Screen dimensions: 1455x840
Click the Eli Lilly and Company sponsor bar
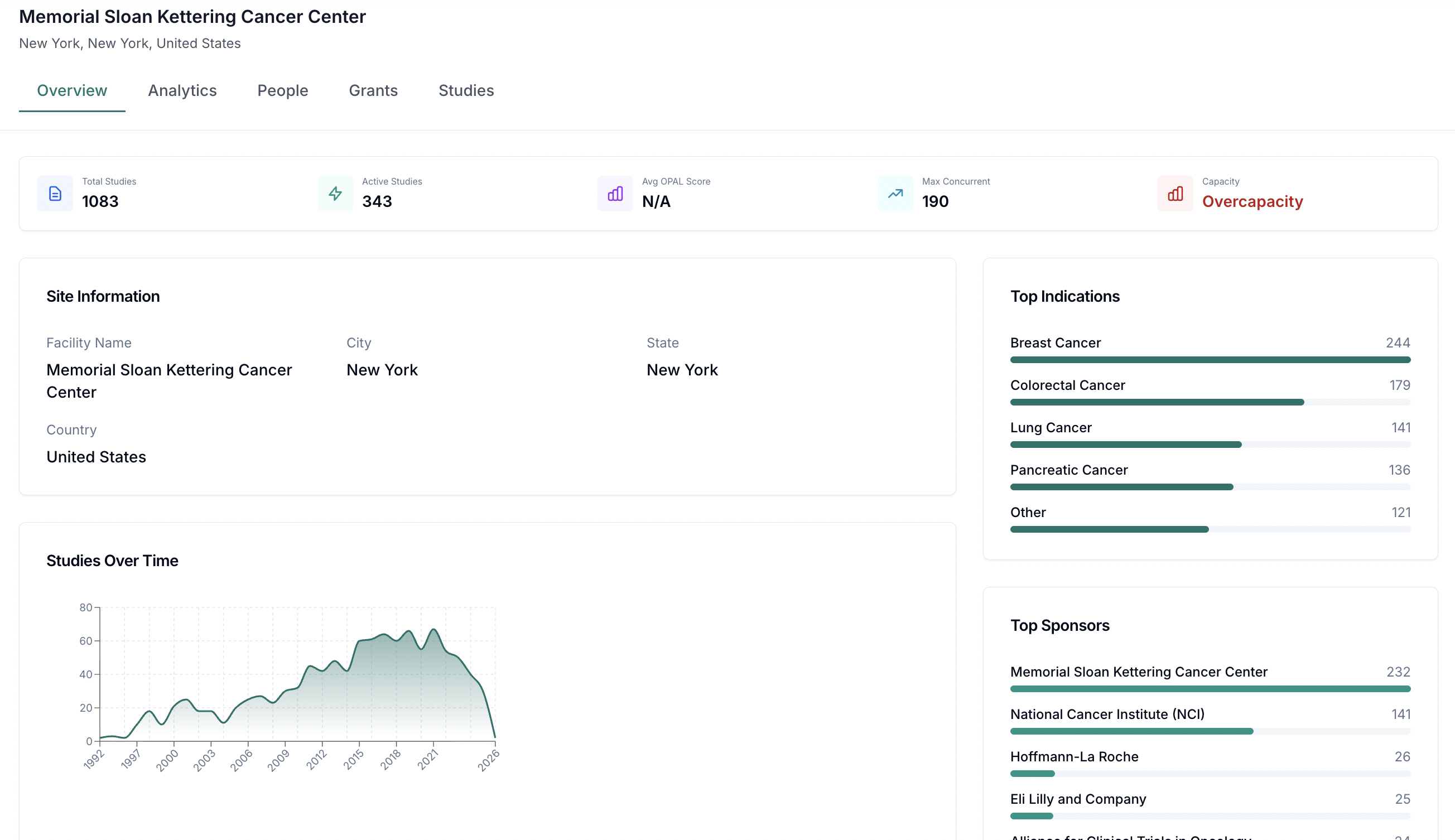point(1210,817)
